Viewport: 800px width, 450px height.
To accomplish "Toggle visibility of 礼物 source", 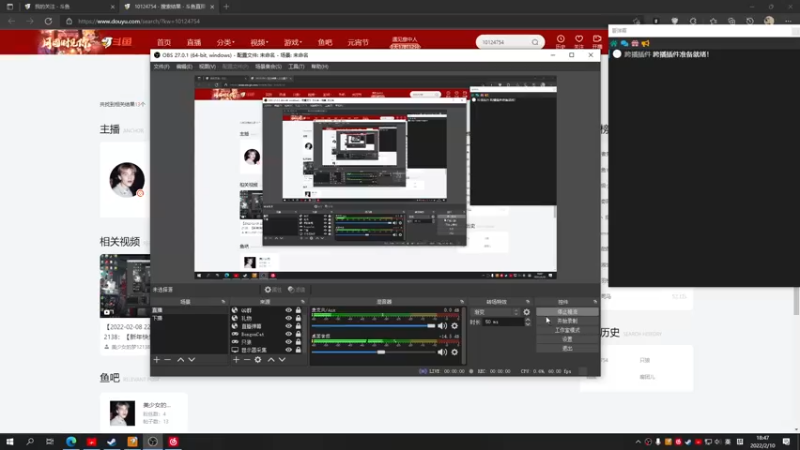I will [x=289, y=318].
